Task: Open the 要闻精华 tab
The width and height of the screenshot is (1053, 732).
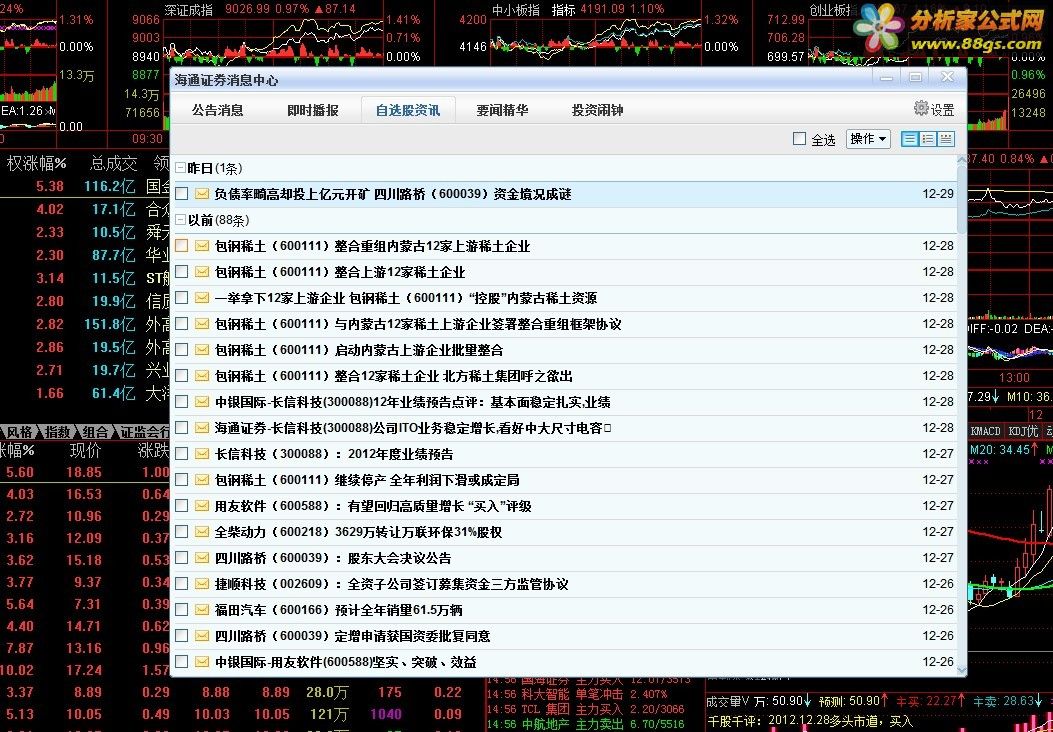Action: pyautogui.click(x=502, y=109)
